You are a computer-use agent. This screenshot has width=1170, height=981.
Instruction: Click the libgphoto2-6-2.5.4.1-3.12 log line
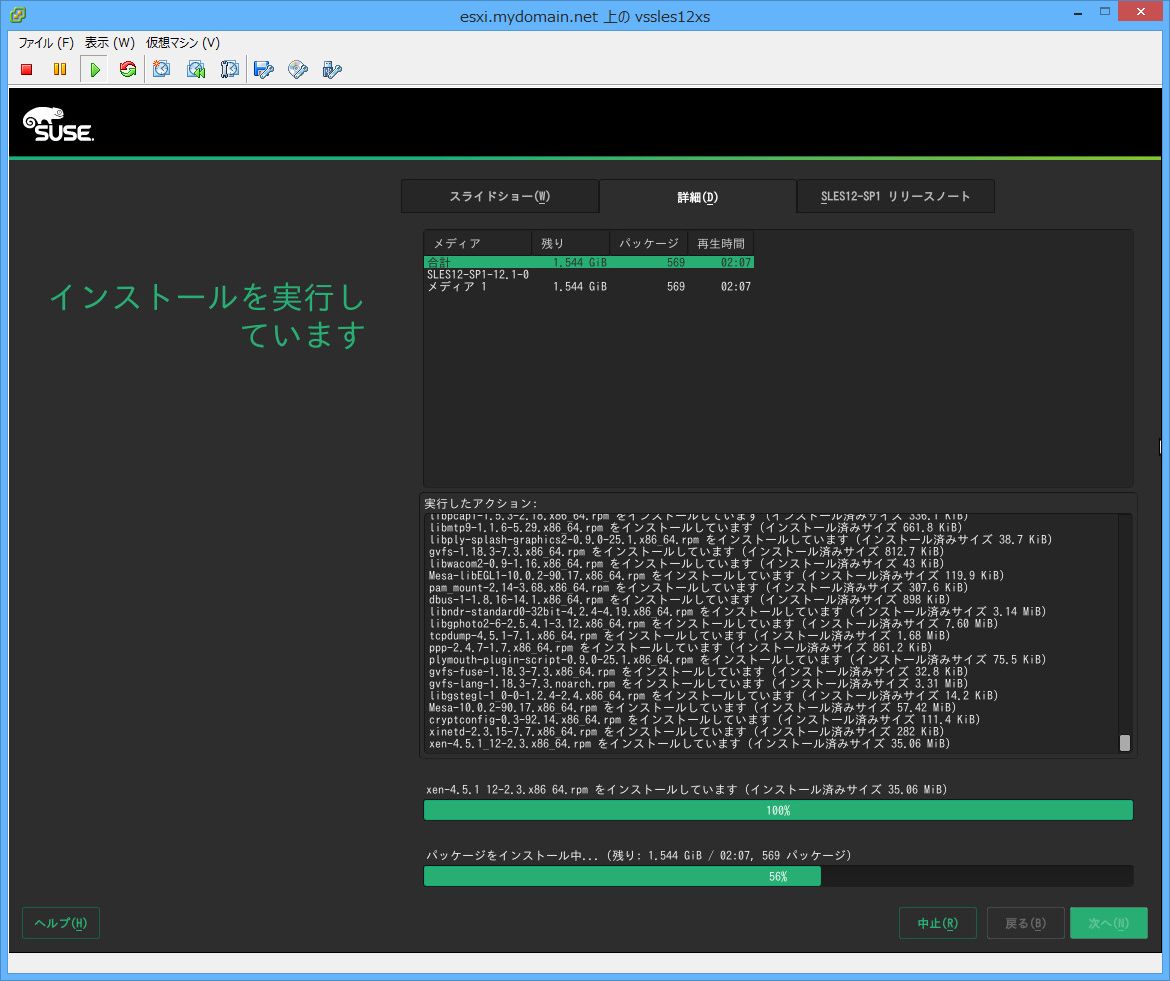pyautogui.click(x=713, y=624)
